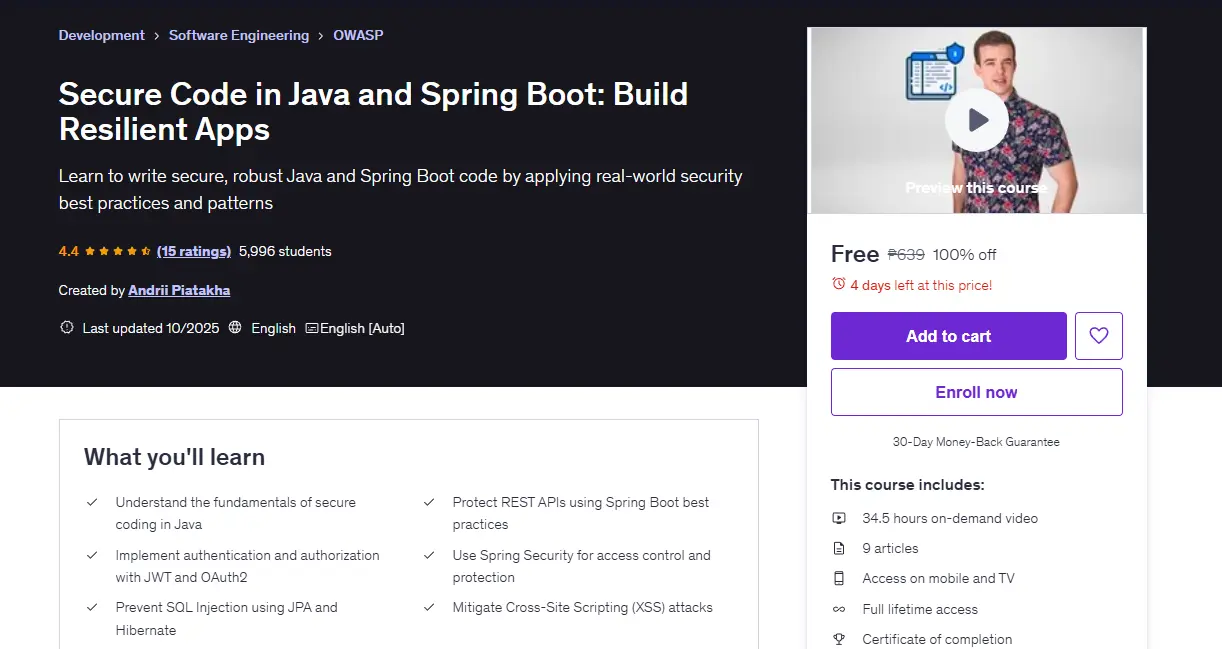This screenshot has width=1222, height=649.
Task: Click the star rating icons
Action: pyautogui.click(x=118, y=251)
